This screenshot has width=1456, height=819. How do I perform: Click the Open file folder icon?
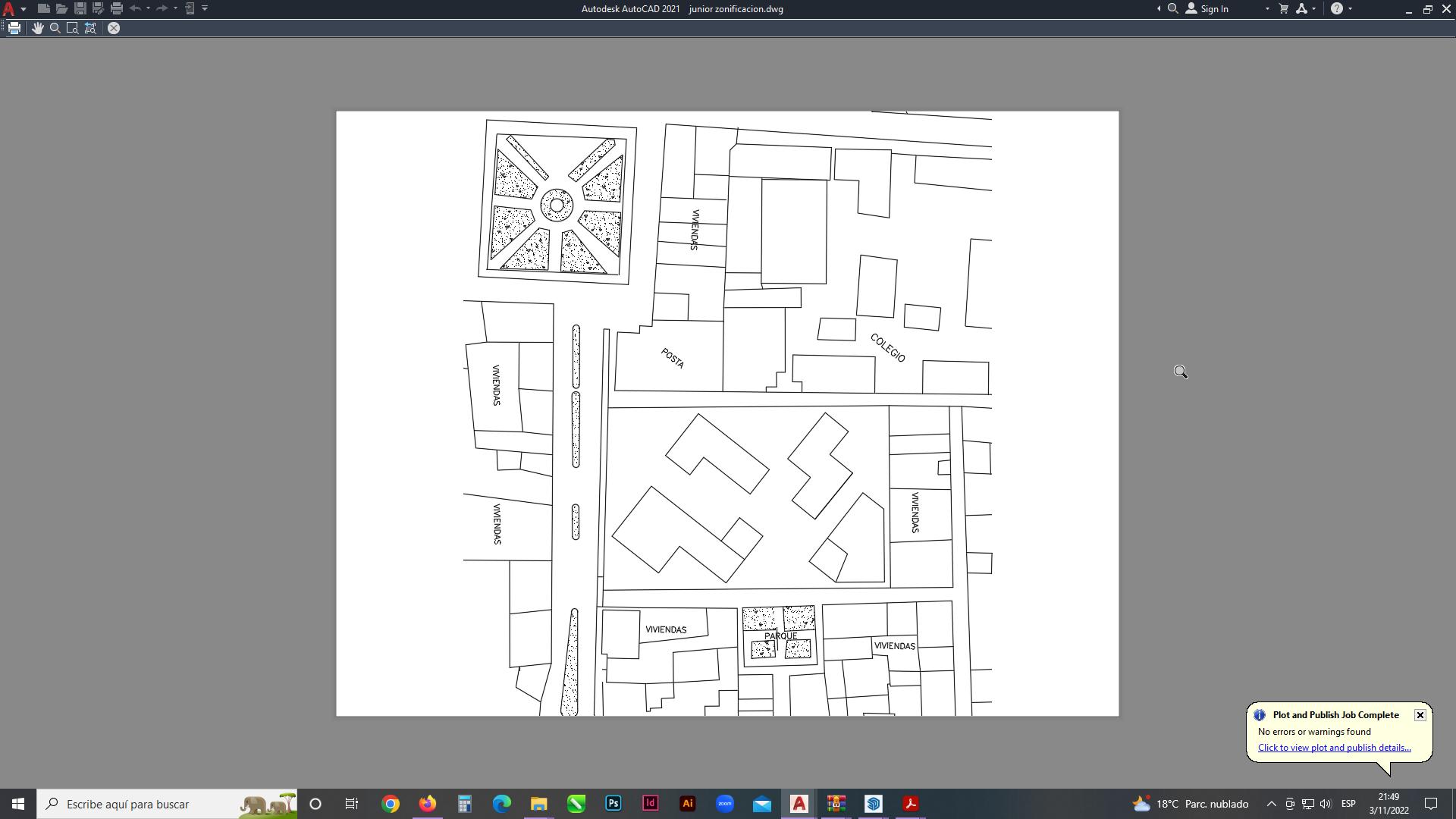62,8
